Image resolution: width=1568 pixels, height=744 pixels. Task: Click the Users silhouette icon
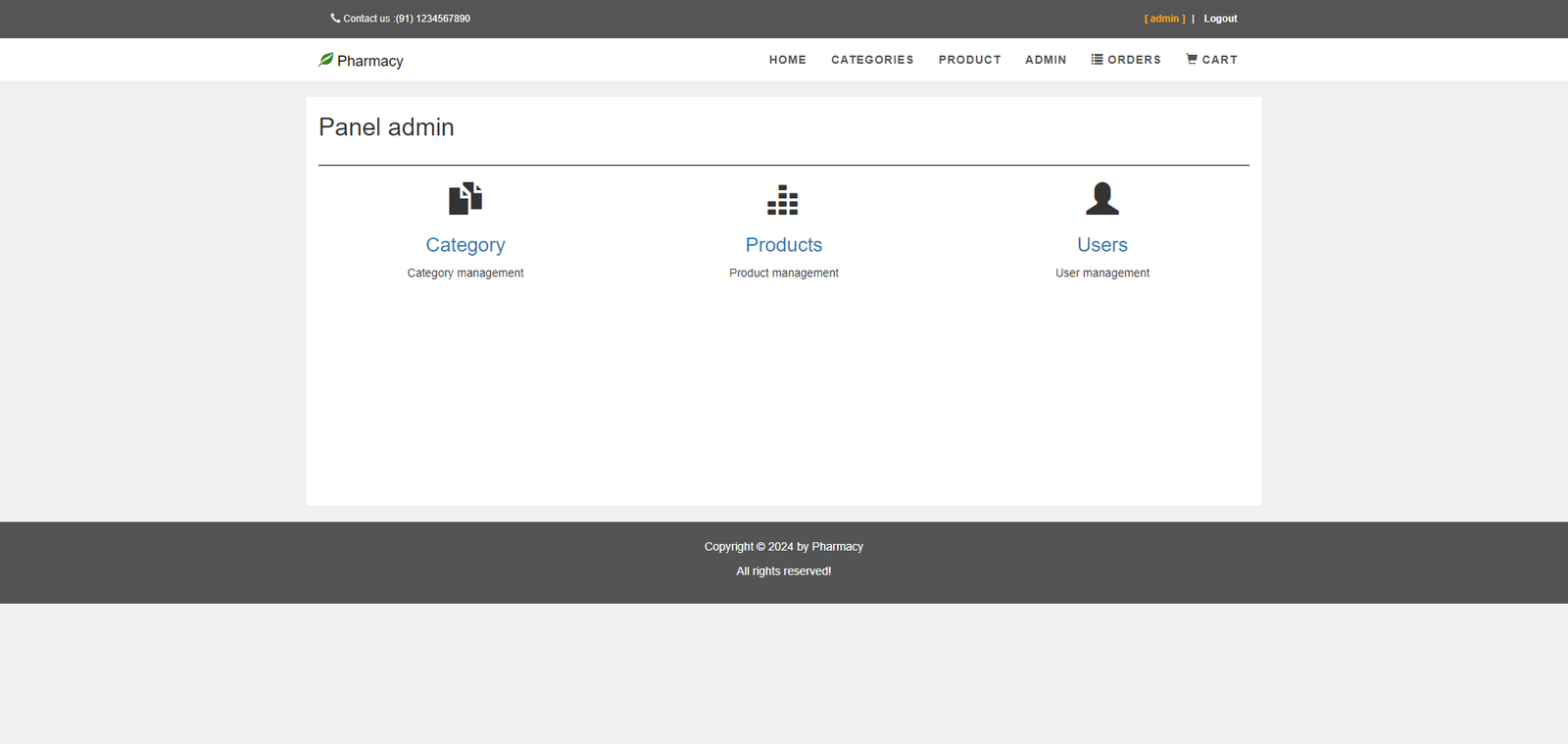pyautogui.click(x=1102, y=198)
